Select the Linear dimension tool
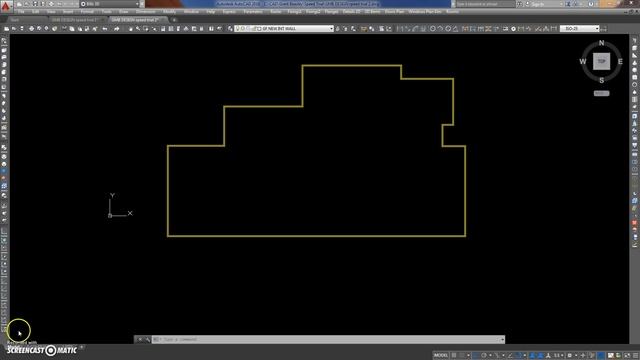 (x=400, y=29)
